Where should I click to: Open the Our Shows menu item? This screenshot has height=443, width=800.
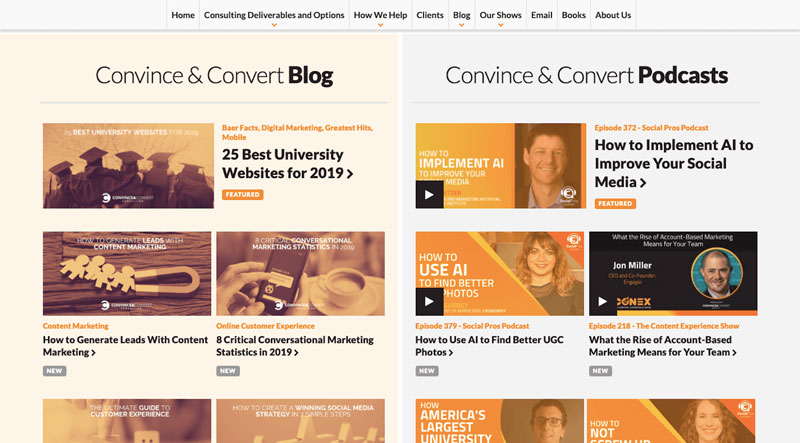[501, 15]
